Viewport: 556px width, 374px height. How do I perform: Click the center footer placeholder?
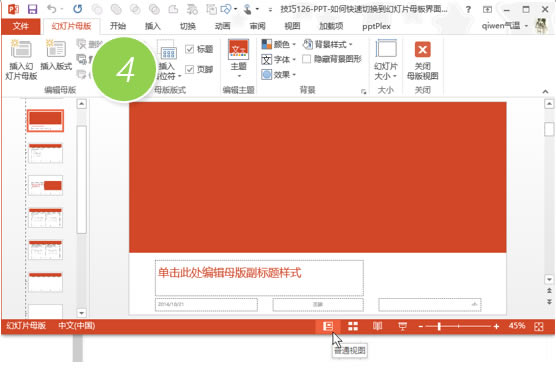point(318,305)
